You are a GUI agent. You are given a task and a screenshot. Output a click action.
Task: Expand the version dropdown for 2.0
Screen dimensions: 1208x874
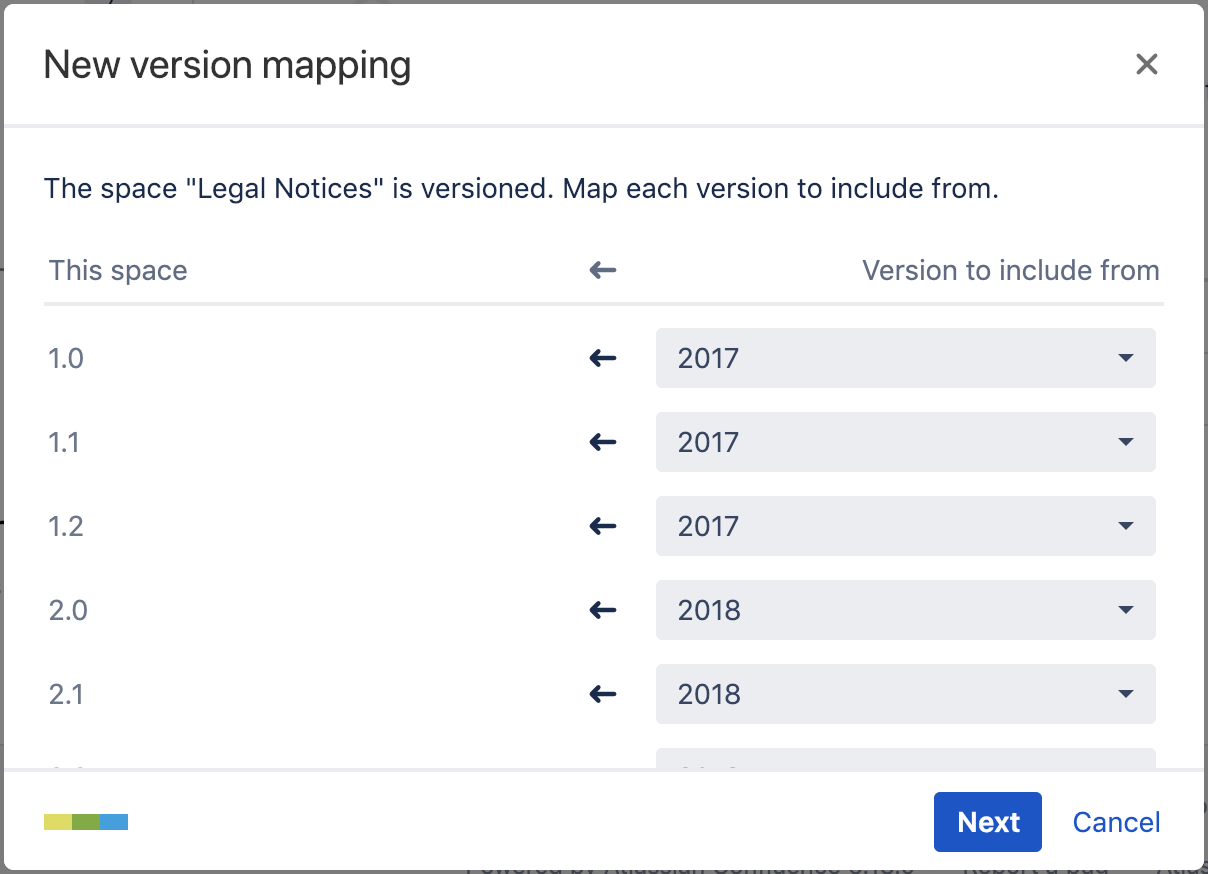coord(905,610)
